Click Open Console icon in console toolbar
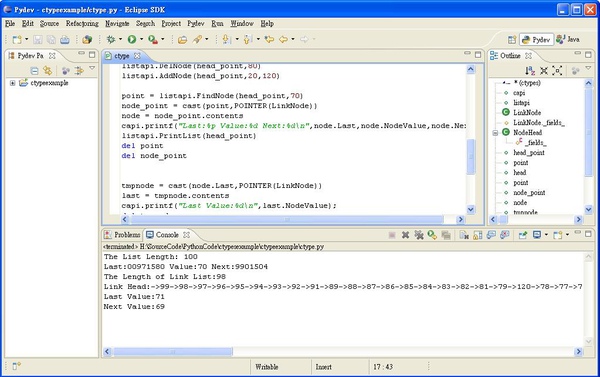This screenshot has width=600, height=377. coord(558,235)
